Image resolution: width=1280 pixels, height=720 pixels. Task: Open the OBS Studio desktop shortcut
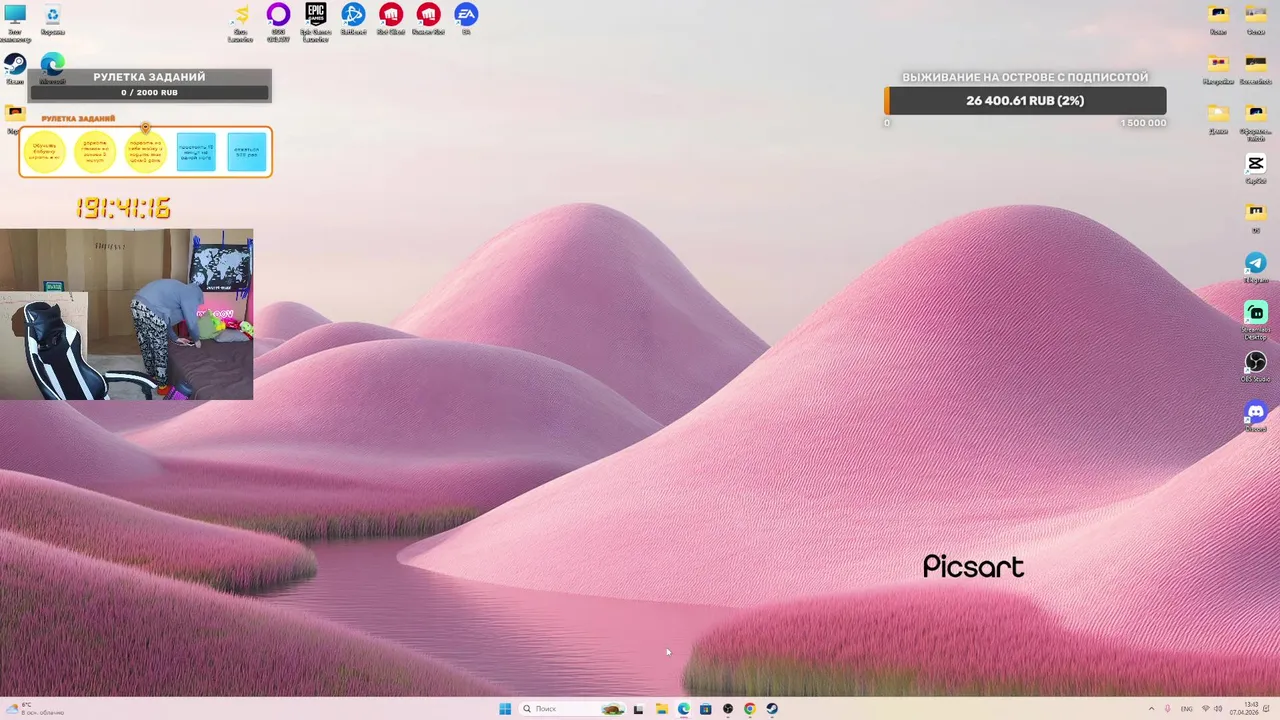(1256, 366)
